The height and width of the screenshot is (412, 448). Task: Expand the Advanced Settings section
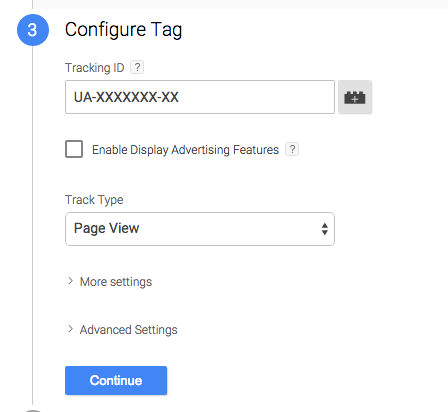(x=128, y=330)
